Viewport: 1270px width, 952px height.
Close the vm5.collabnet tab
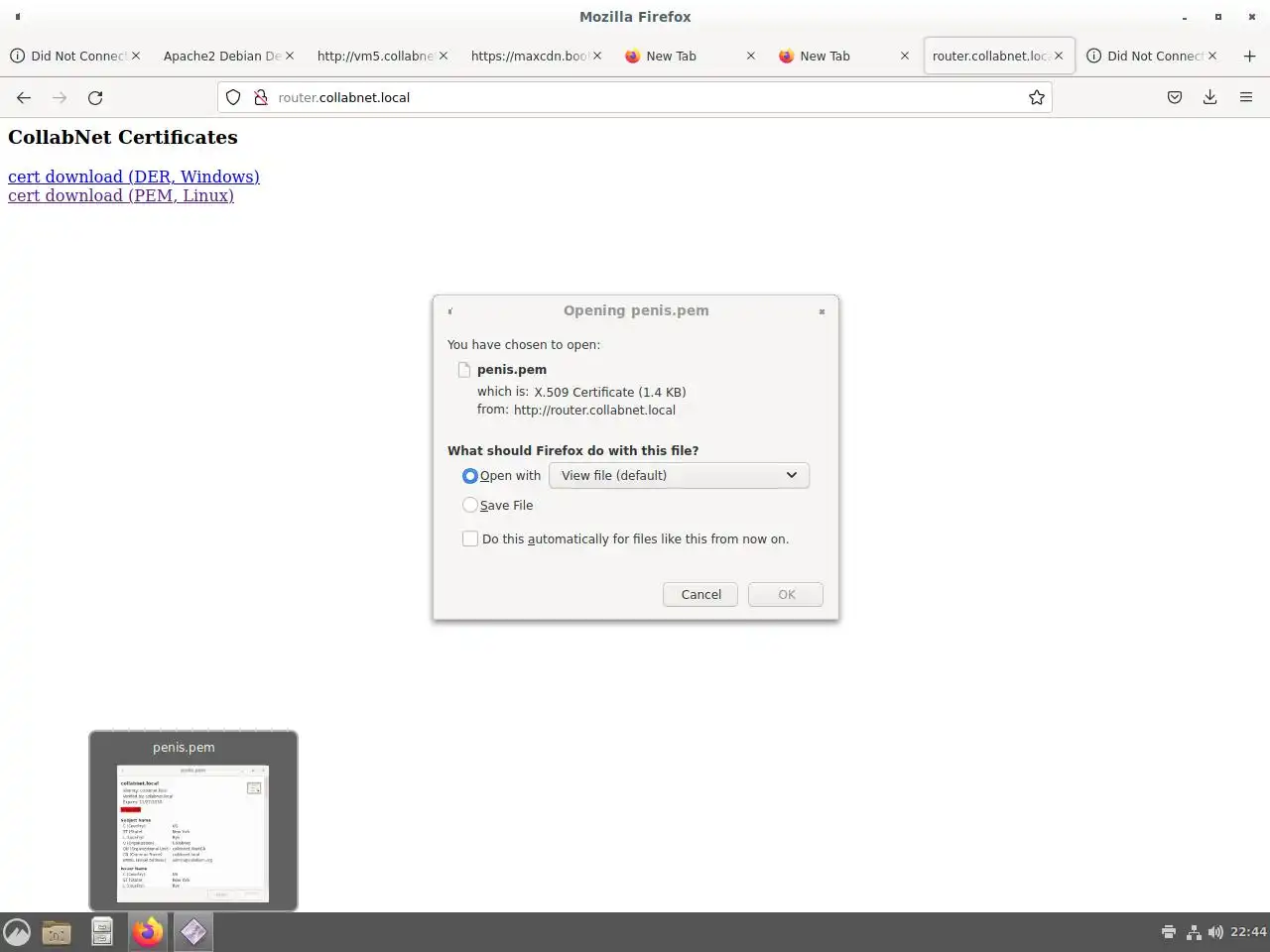[444, 56]
